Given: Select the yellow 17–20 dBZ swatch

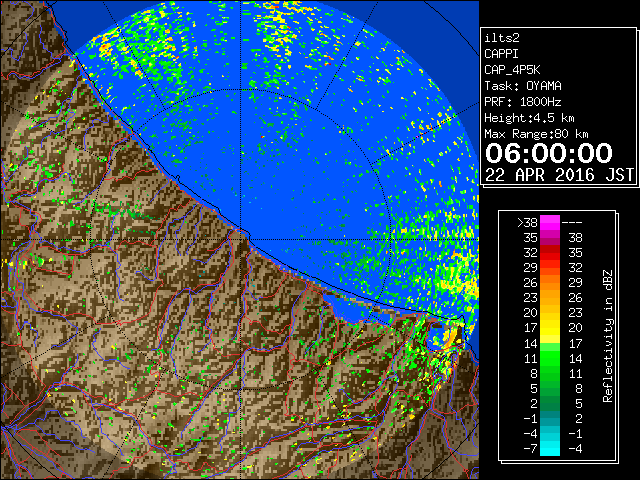Looking at the screenshot, I should 550,328.
